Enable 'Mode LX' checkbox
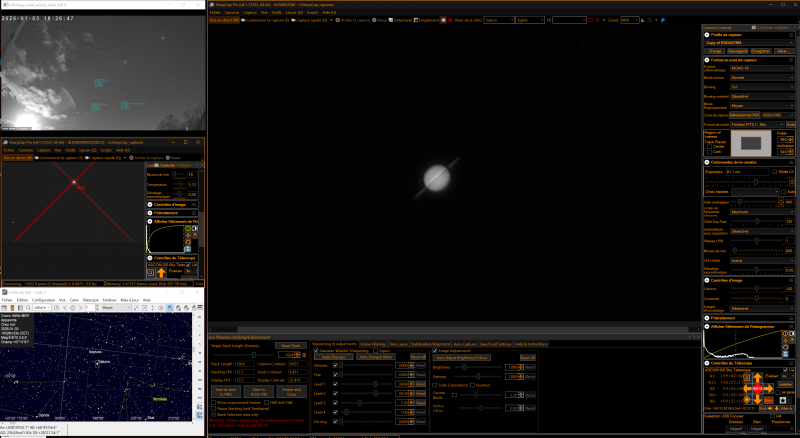This screenshot has width=800, height=438. (774, 172)
